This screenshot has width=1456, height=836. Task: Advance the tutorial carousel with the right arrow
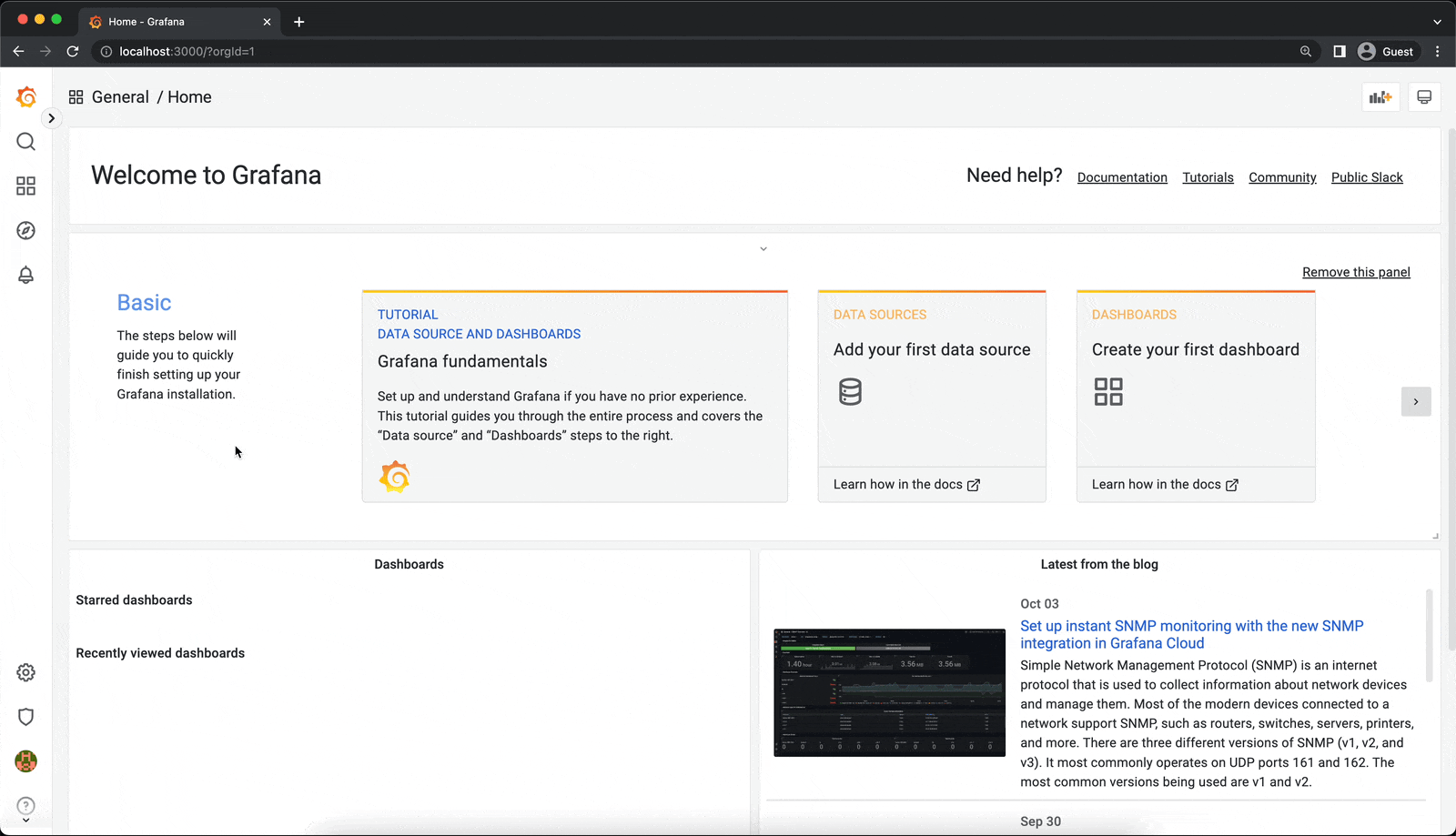click(x=1416, y=401)
